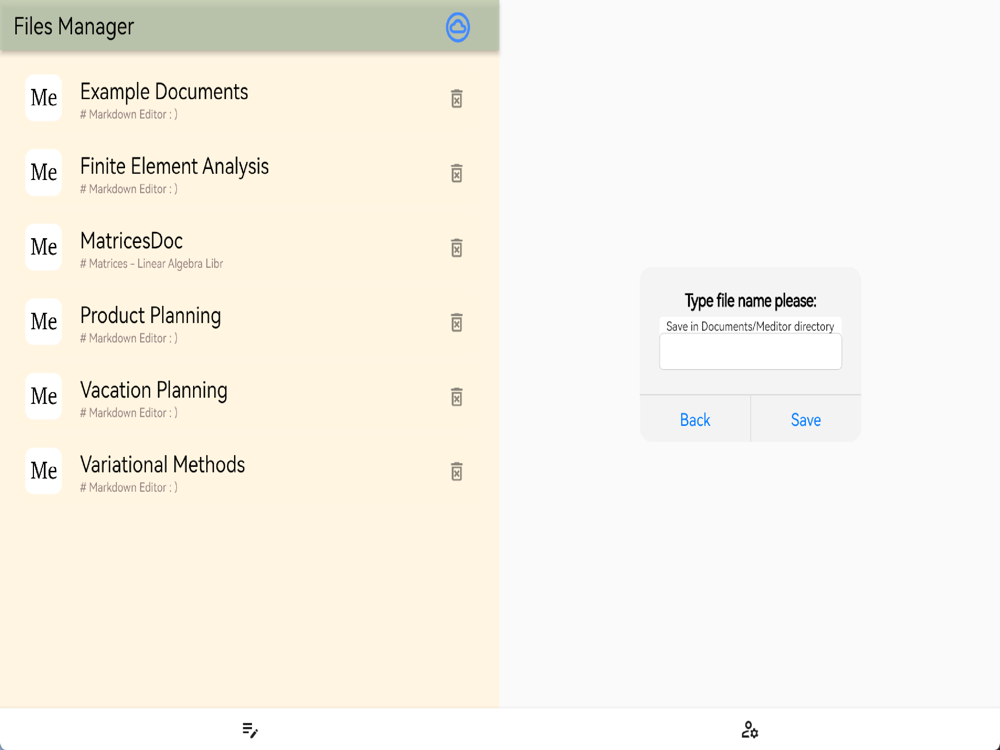Click the '# Matrices – Linear Algebra Libr' subtitle
Screen dimensions: 1000x750
(152, 263)
